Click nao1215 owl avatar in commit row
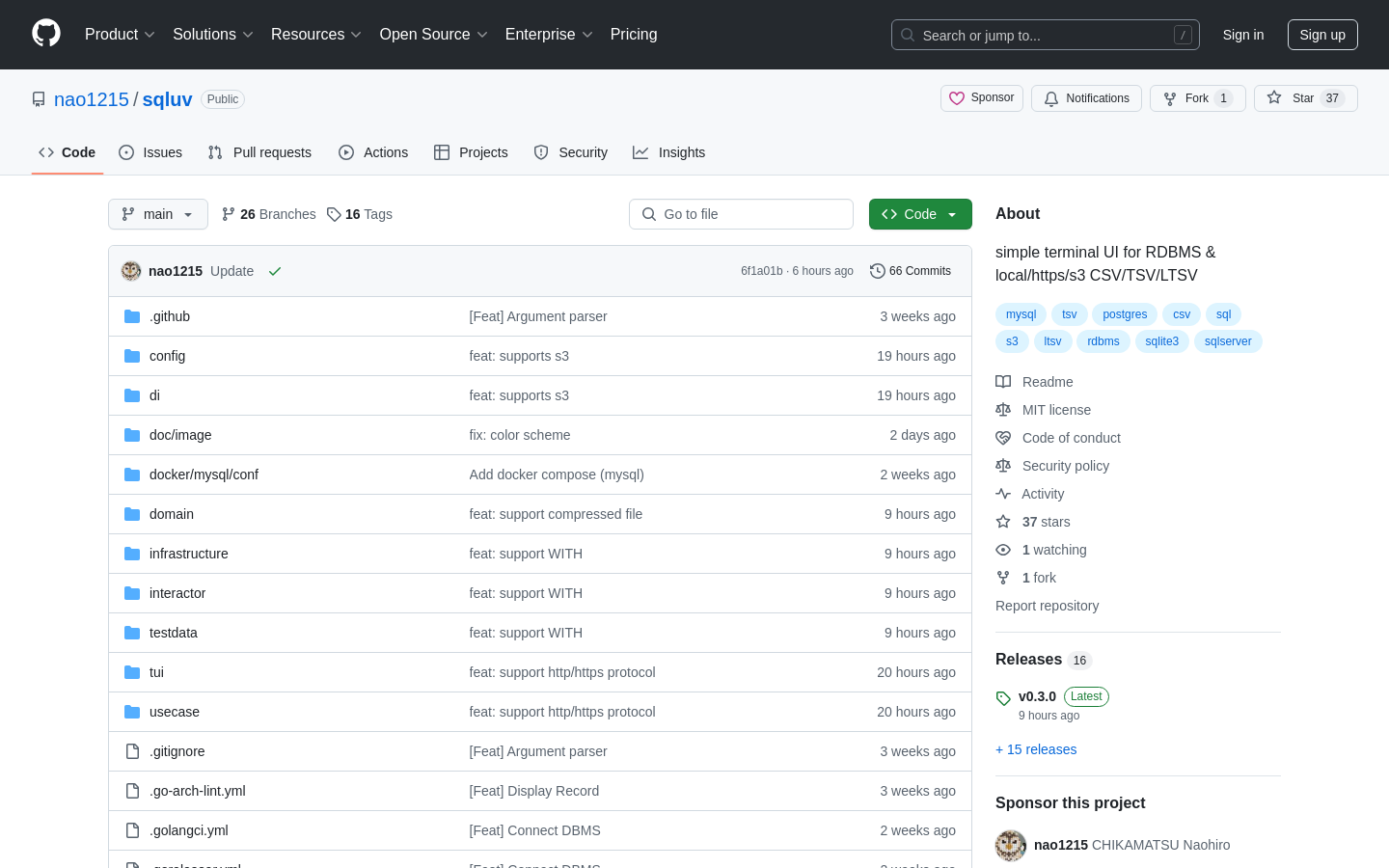The width and height of the screenshot is (1389, 868). click(x=131, y=271)
